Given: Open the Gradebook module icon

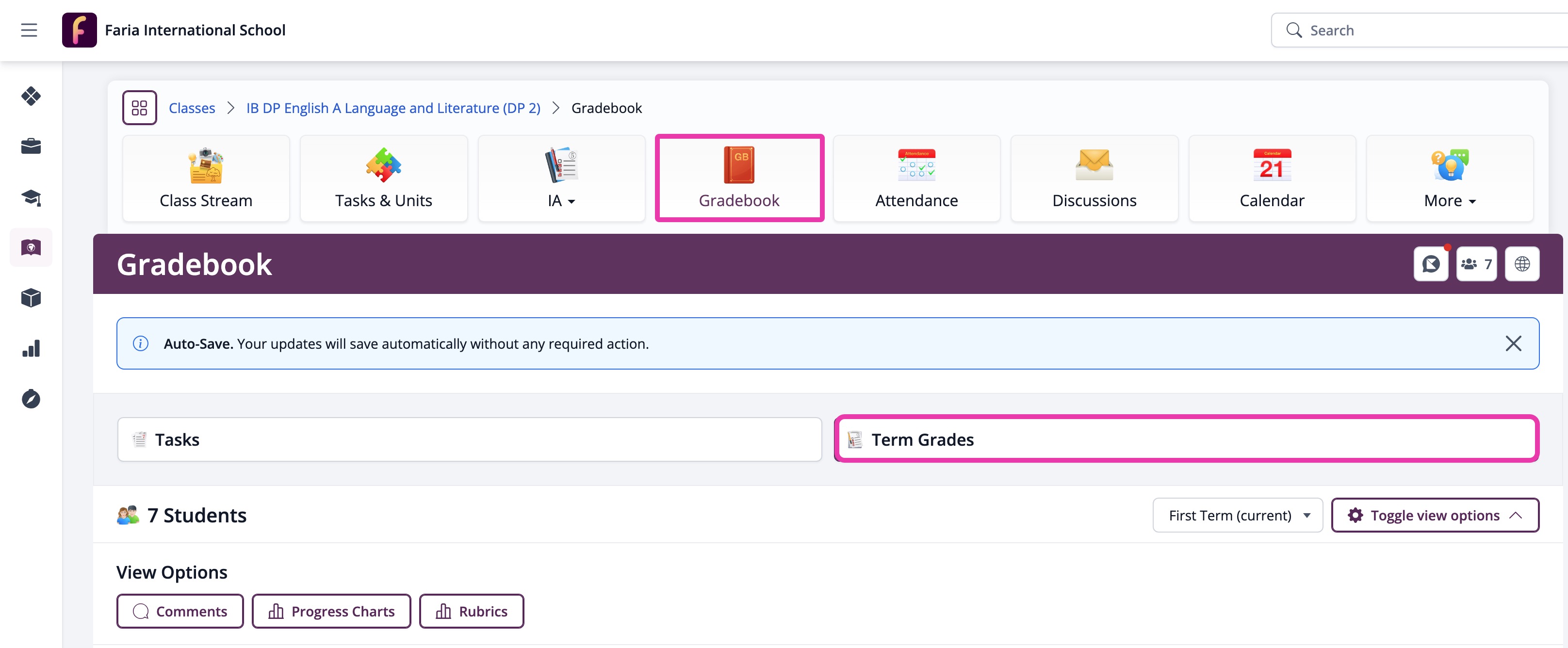Looking at the screenshot, I should 739,164.
